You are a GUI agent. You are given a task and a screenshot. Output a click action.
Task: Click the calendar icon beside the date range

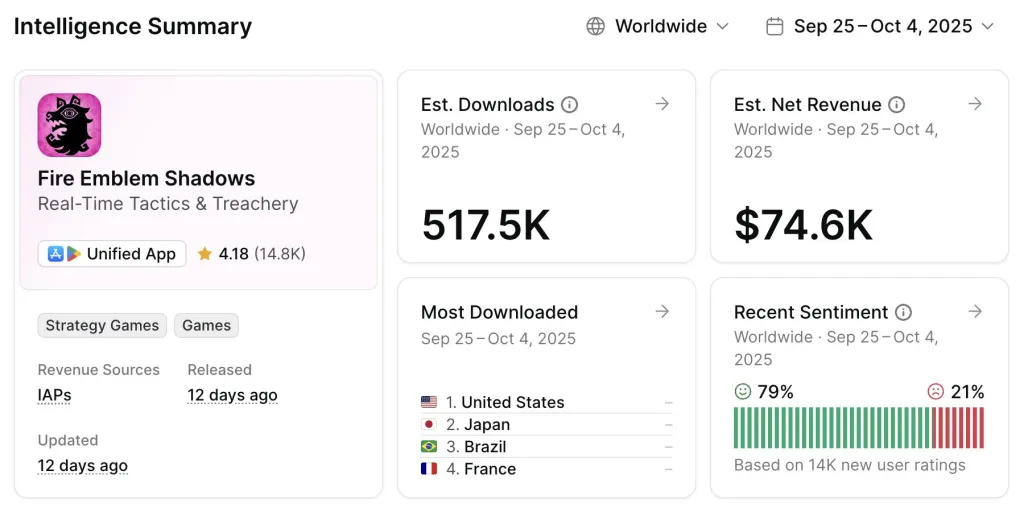[775, 26]
